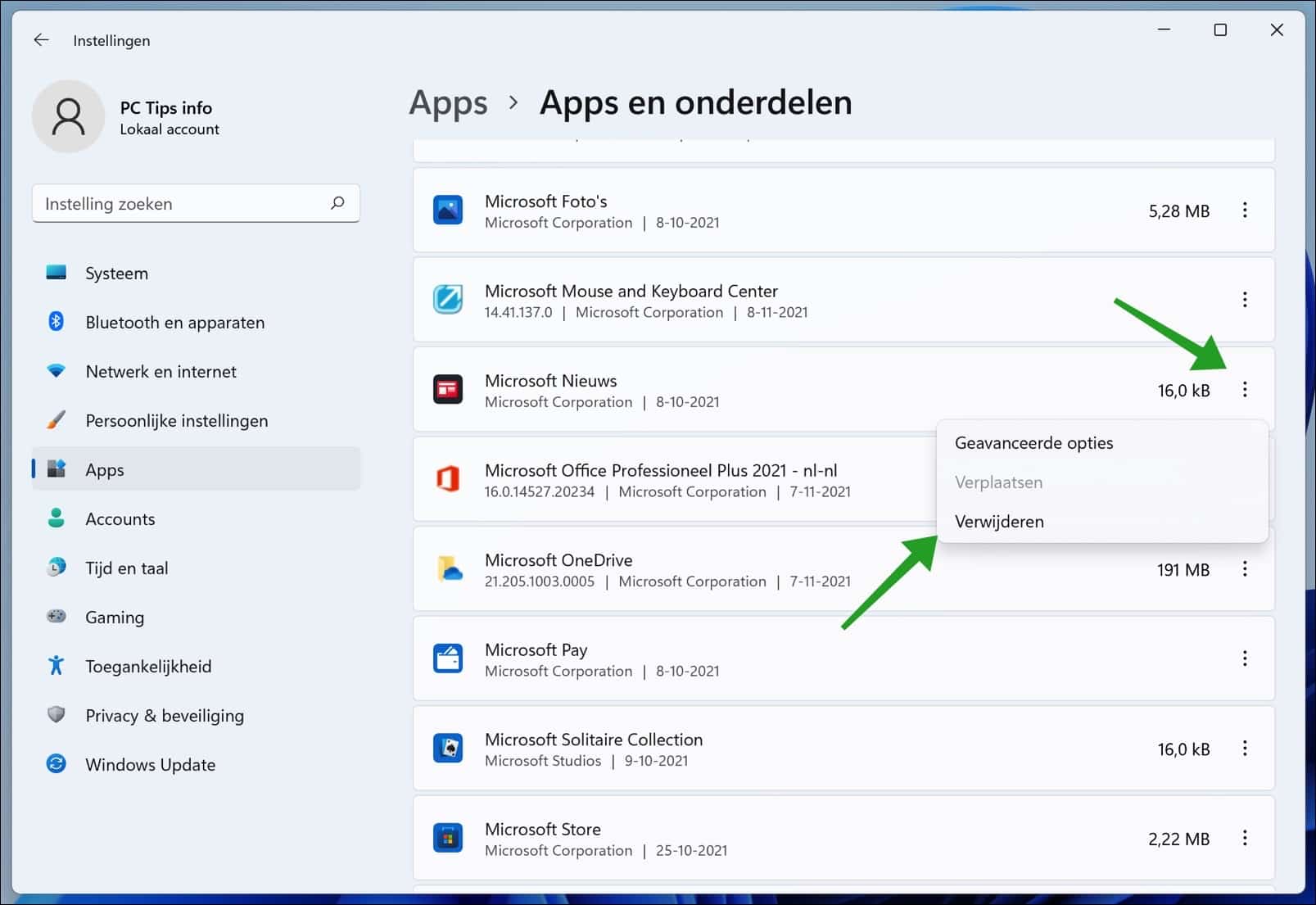Navigate to Gaming settings
The width and height of the screenshot is (1316, 905).
point(196,617)
